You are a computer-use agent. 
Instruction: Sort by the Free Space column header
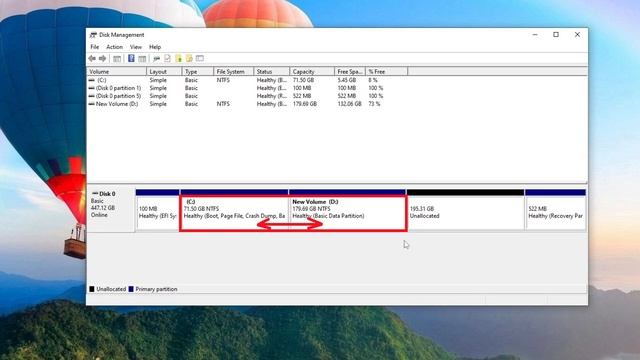(x=350, y=71)
